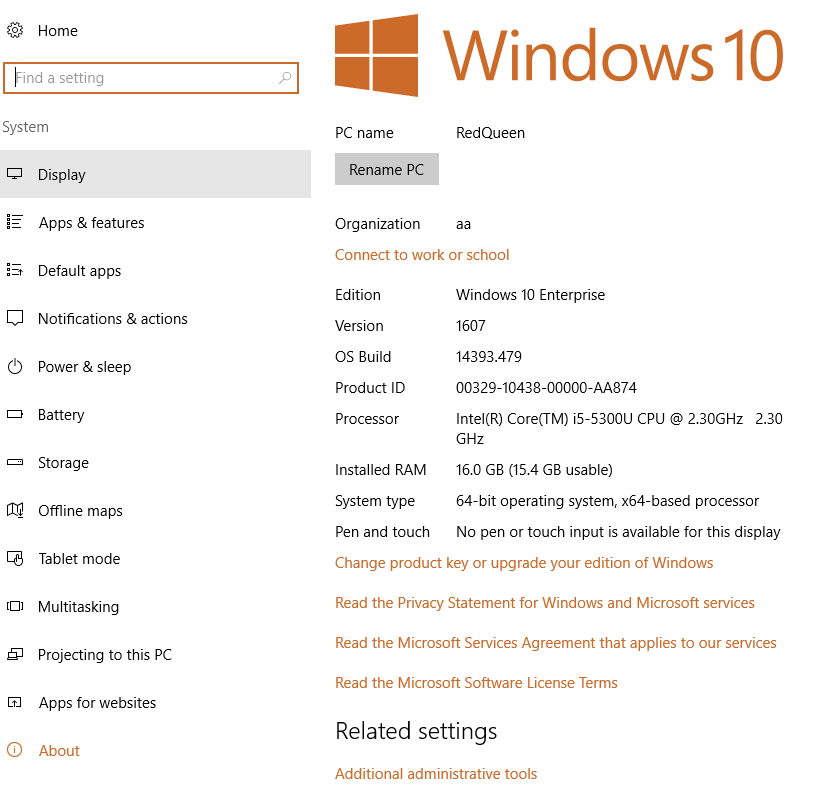Click the Windows logo image
This screenshot has height=801, width=823.
[x=376, y=56]
